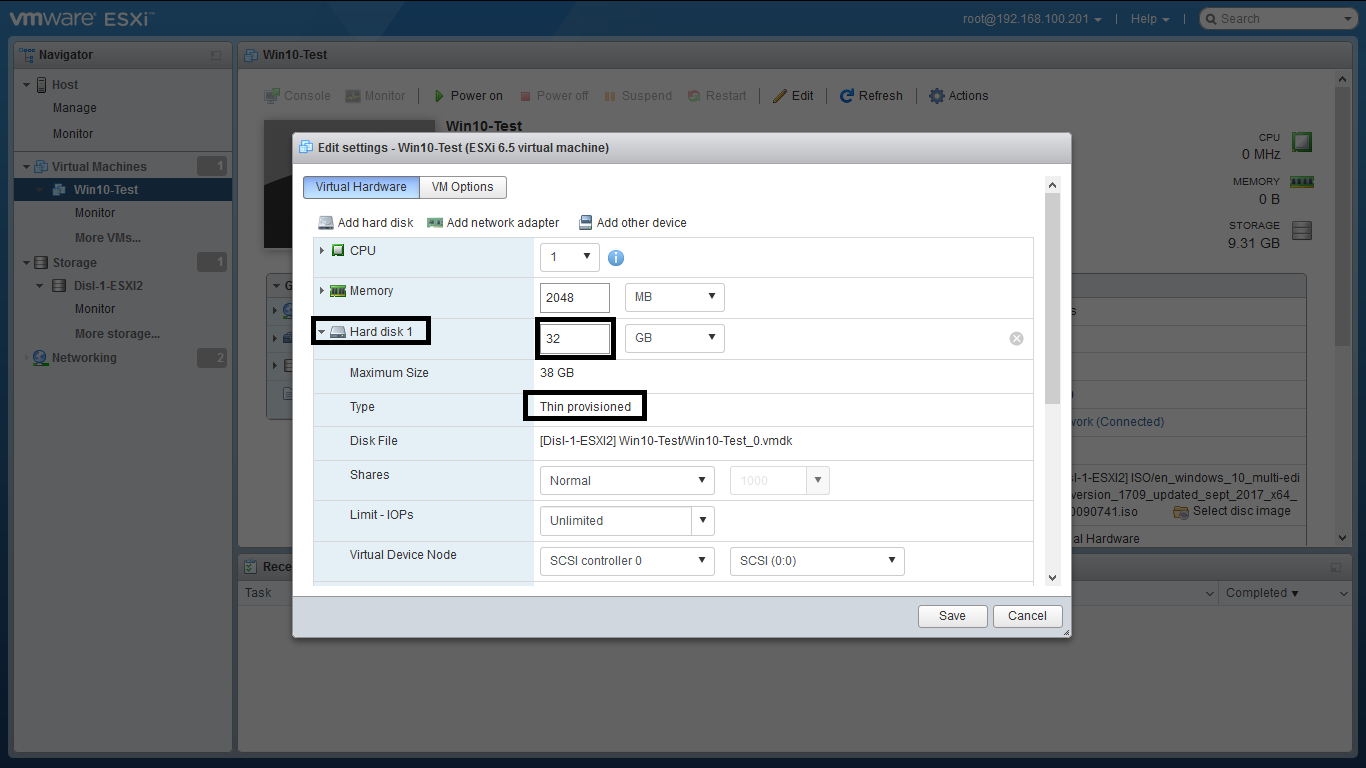Expand the Memory settings row
The width and height of the screenshot is (1366, 768).
(321, 291)
